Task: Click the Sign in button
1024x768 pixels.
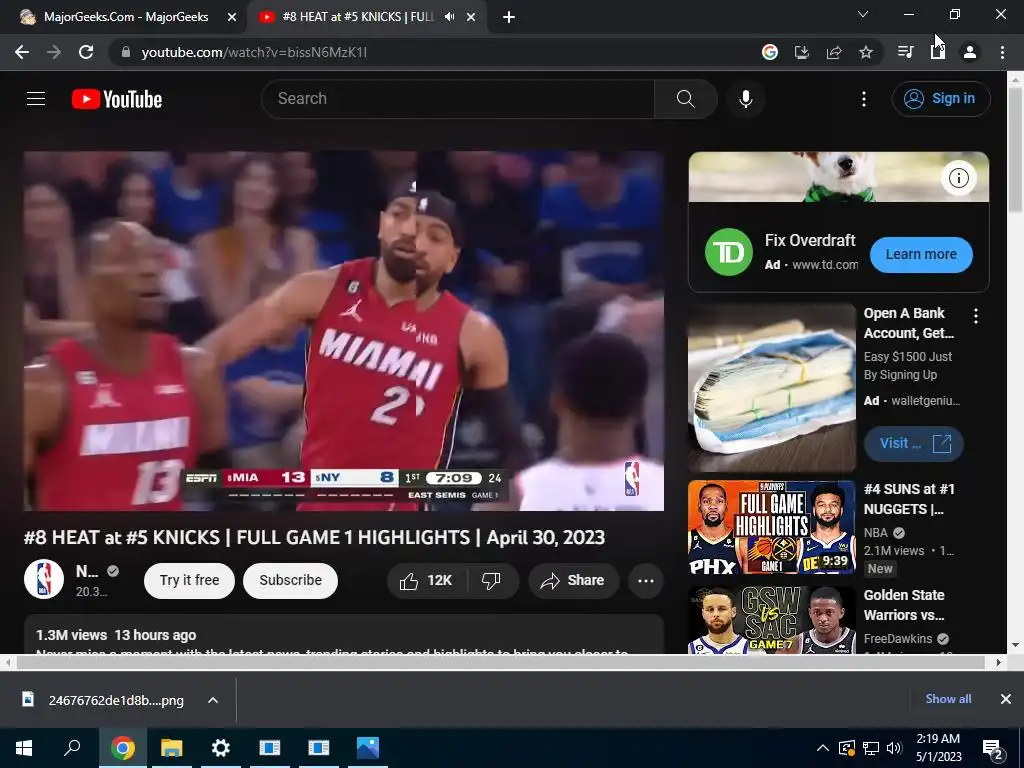Action: click(x=941, y=99)
